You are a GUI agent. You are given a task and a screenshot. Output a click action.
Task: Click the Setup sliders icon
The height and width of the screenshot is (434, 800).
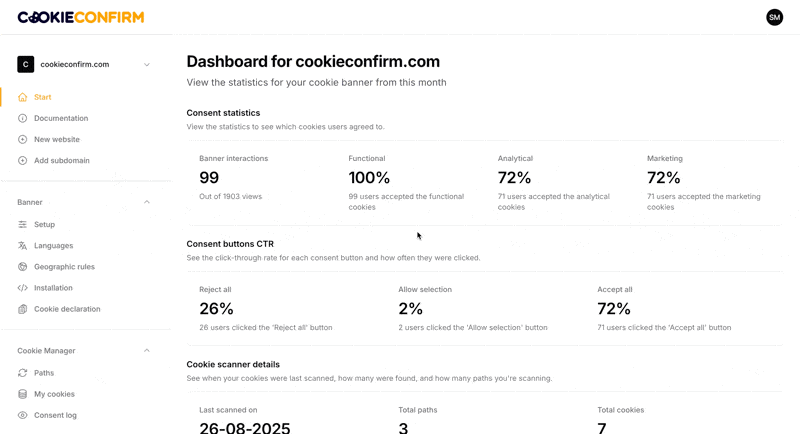point(22,224)
